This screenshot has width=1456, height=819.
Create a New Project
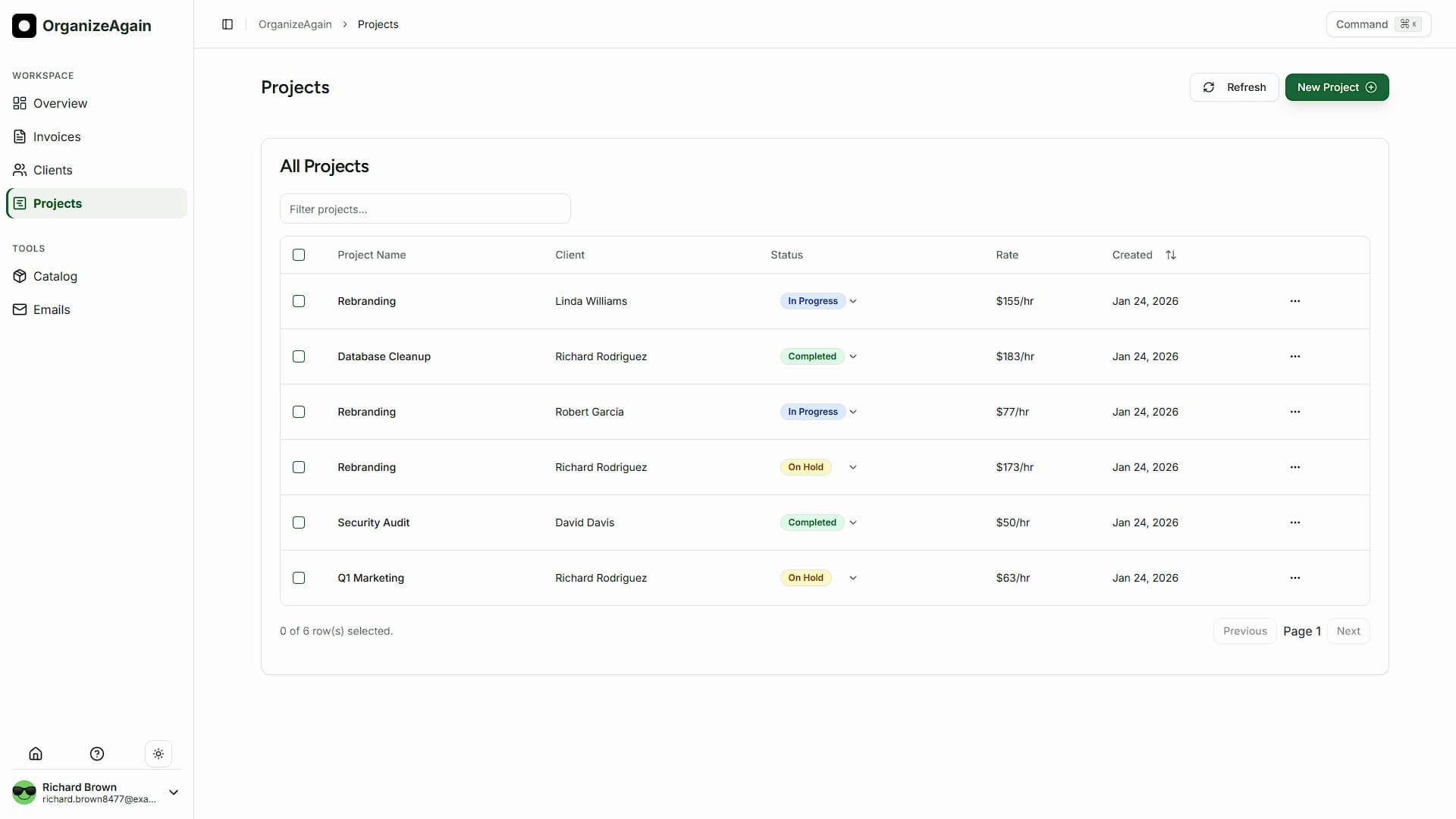(x=1337, y=87)
